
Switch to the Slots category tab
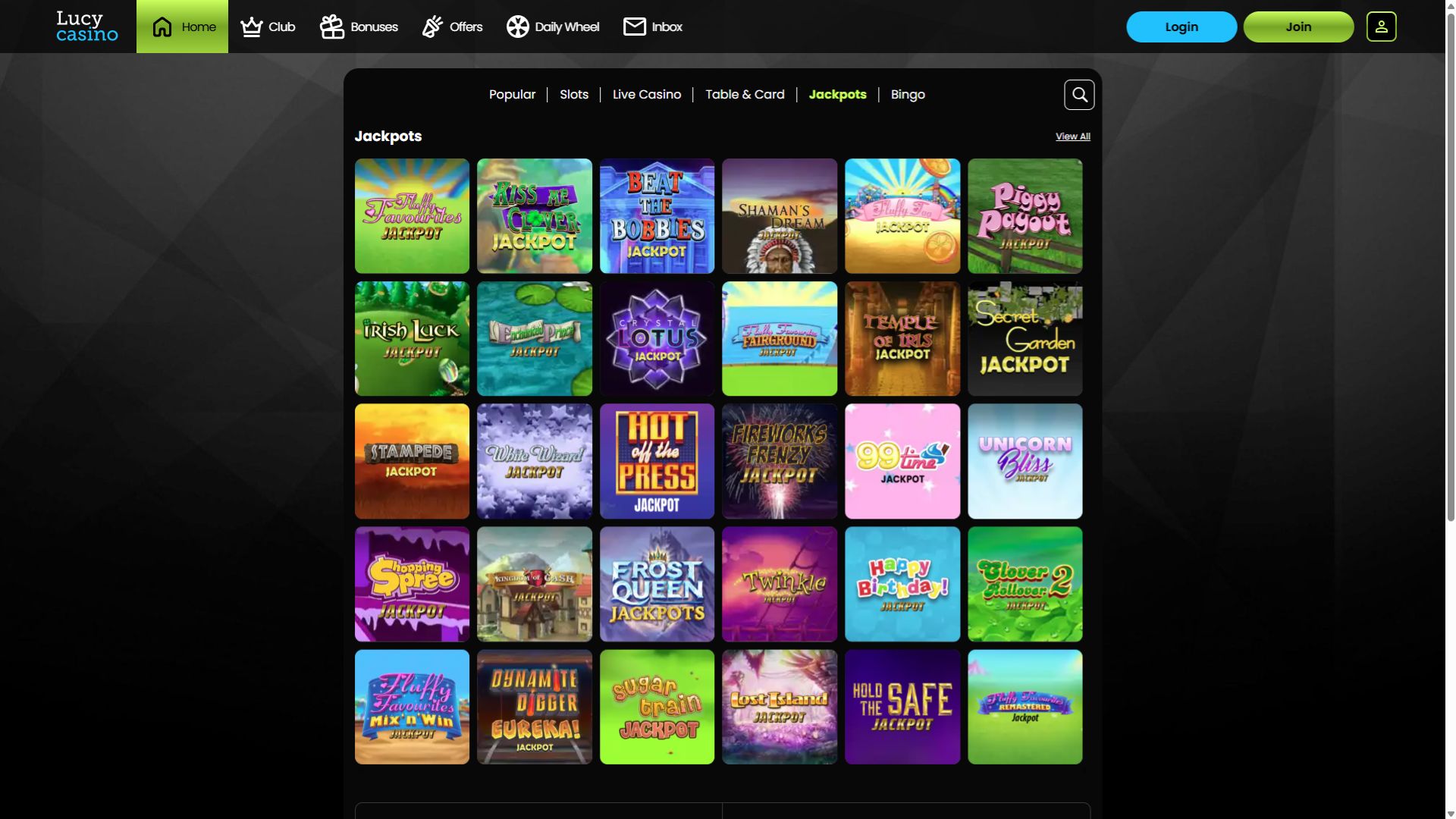coord(574,95)
